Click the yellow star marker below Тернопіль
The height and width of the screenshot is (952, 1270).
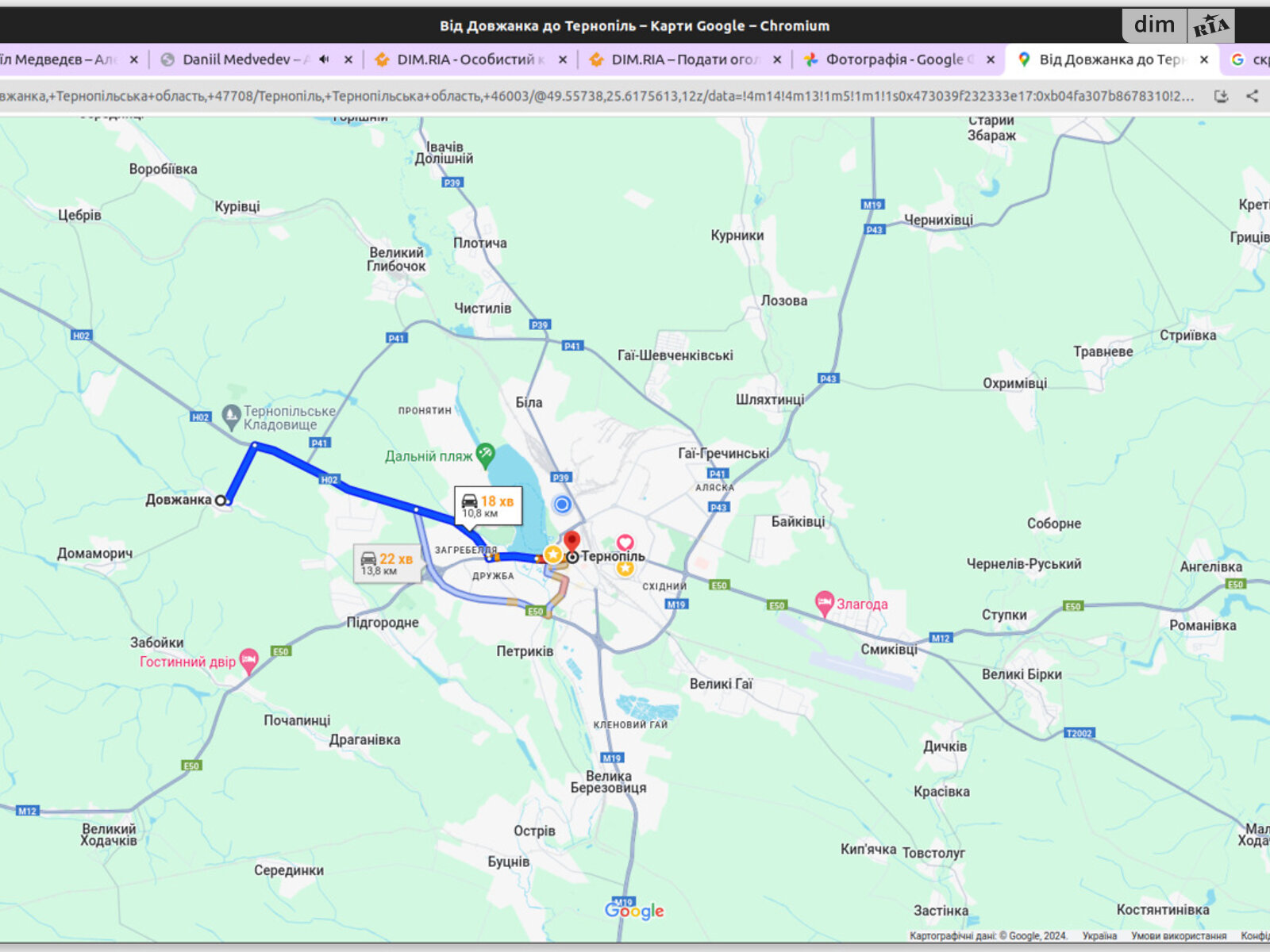pyautogui.click(x=625, y=568)
